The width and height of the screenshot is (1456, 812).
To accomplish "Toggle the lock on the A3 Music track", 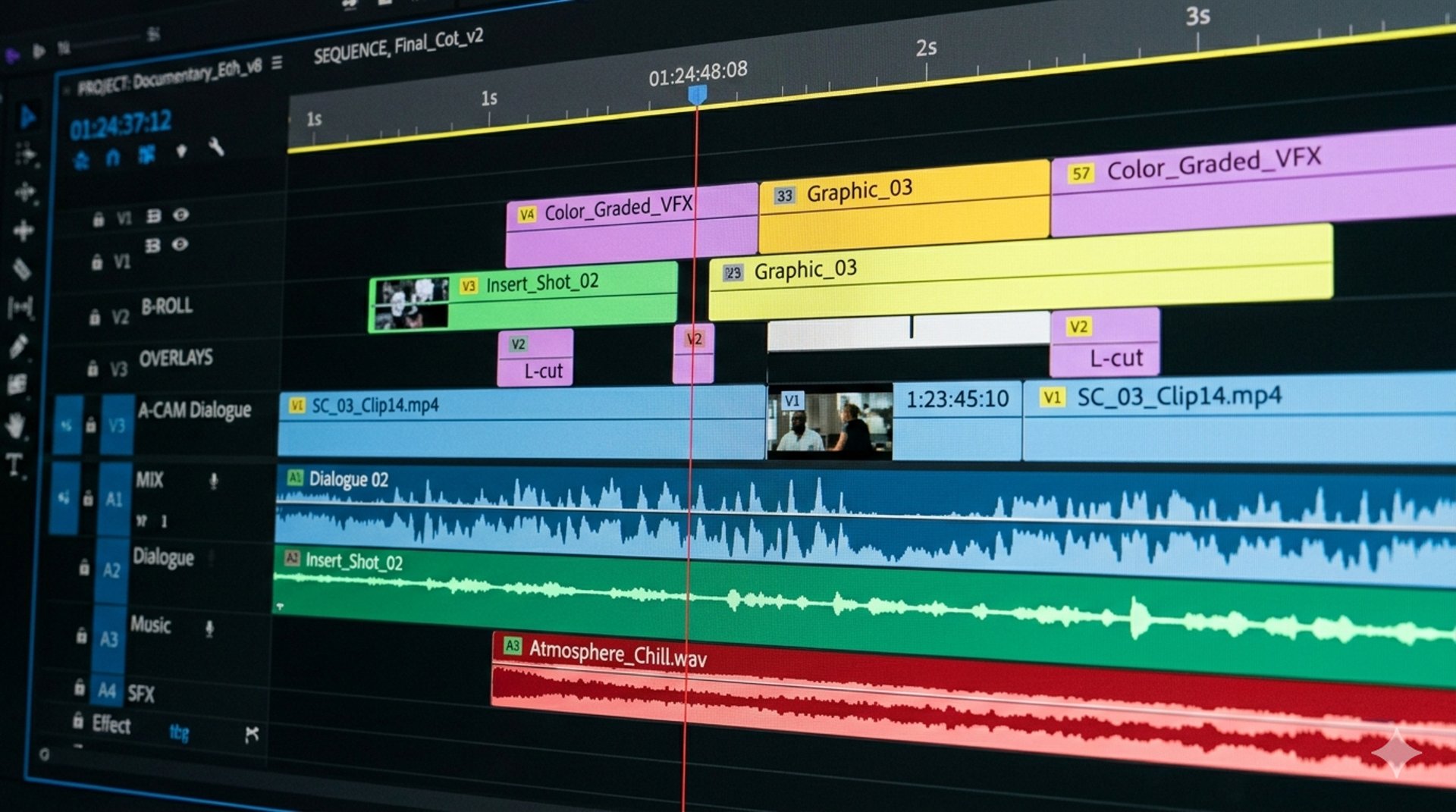I will 81,635.
